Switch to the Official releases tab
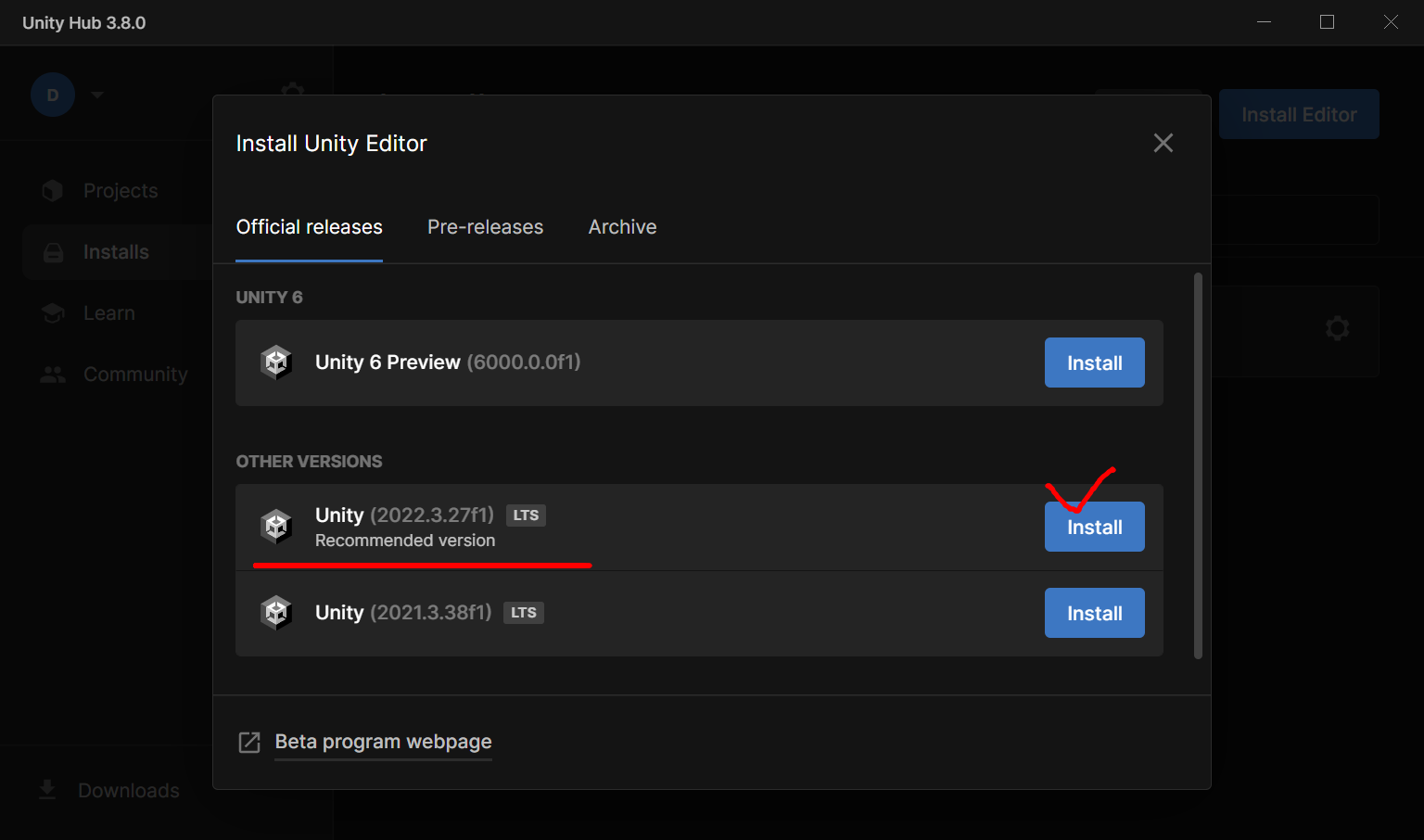 (310, 227)
